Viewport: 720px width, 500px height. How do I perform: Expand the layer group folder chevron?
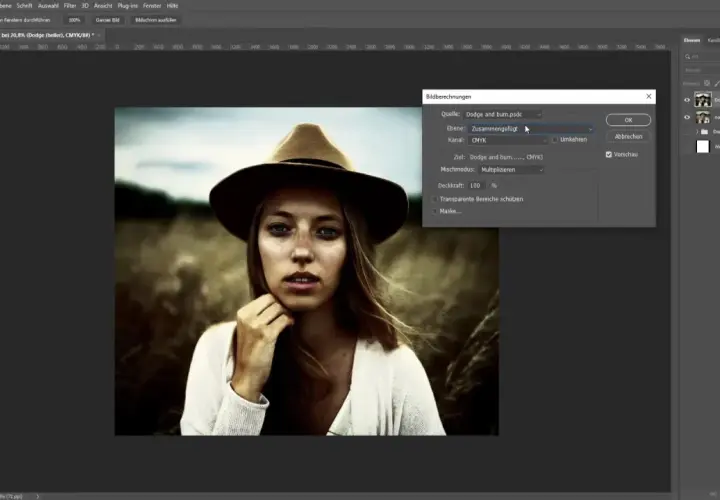697,132
